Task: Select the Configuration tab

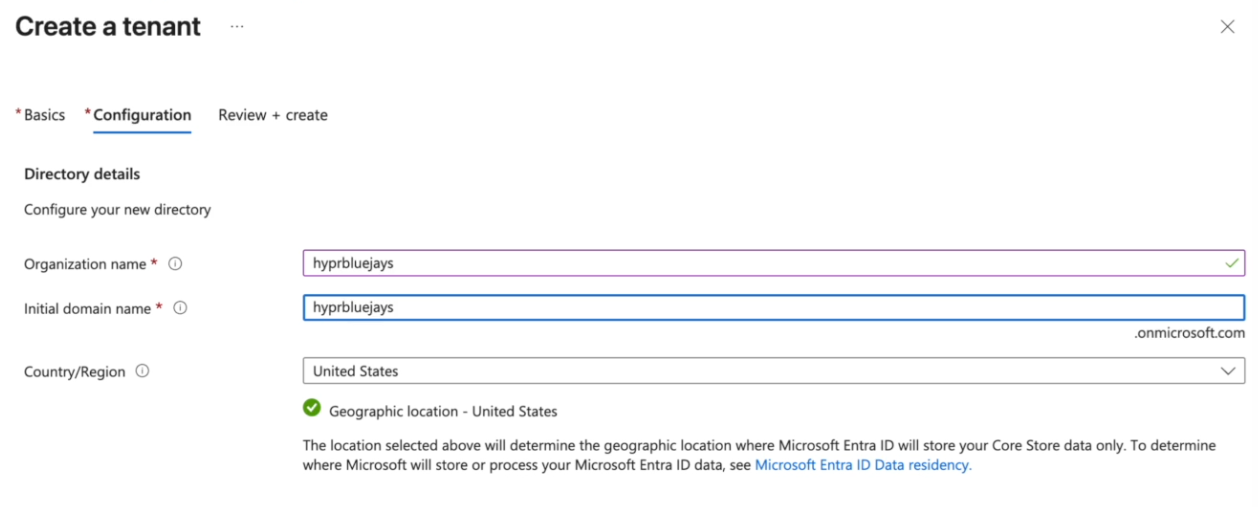Action: pos(142,115)
